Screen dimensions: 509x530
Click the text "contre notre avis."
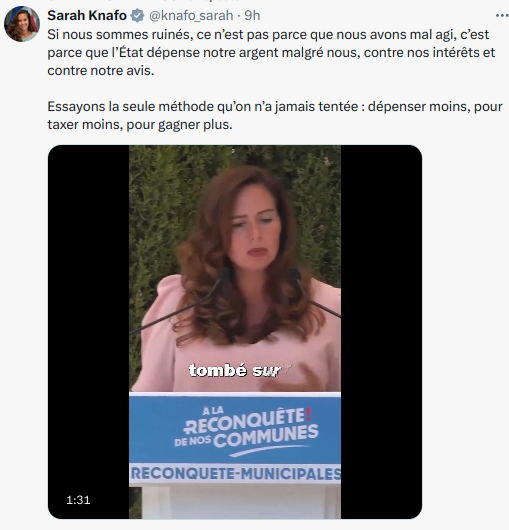click(101, 71)
